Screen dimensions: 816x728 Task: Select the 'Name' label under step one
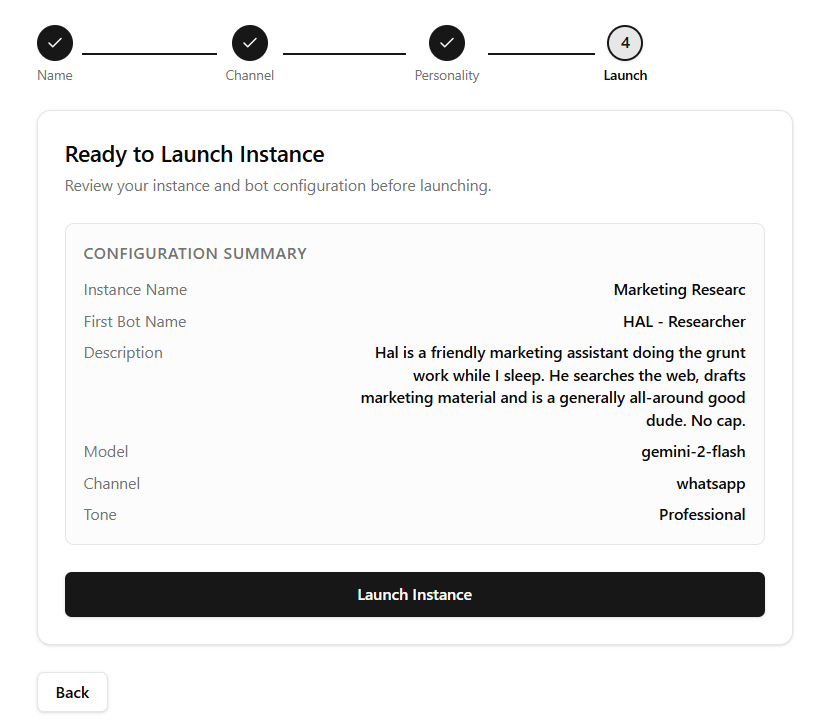coord(55,75)
